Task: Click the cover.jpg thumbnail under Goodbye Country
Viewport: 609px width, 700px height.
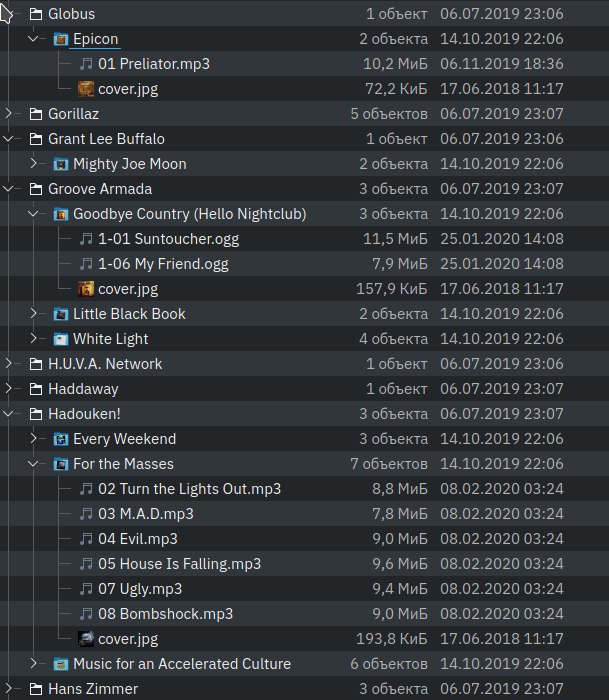Action: point(86,289)
